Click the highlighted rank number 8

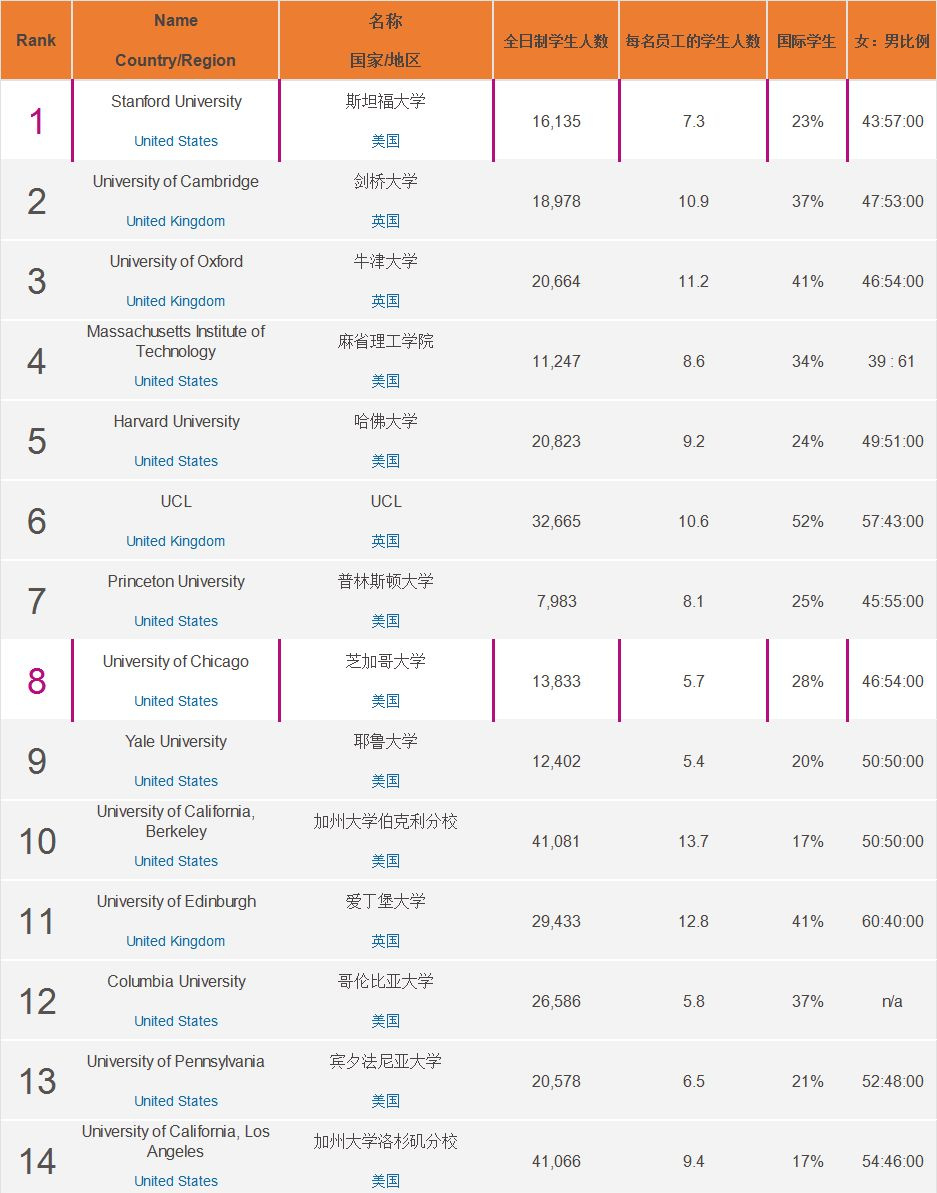click(x=37, y=681)
